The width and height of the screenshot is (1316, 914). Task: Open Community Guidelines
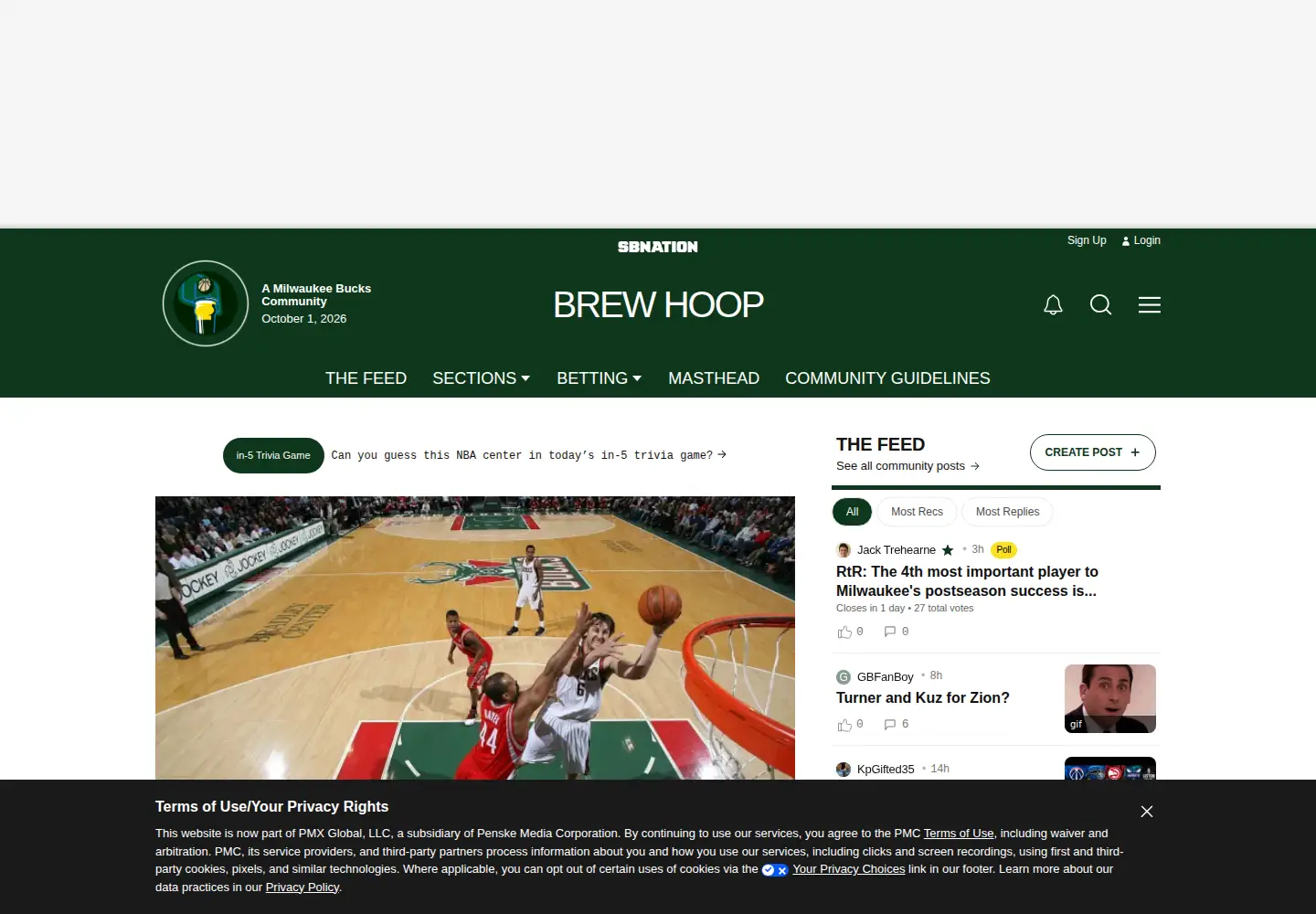(x=887, y=378)
